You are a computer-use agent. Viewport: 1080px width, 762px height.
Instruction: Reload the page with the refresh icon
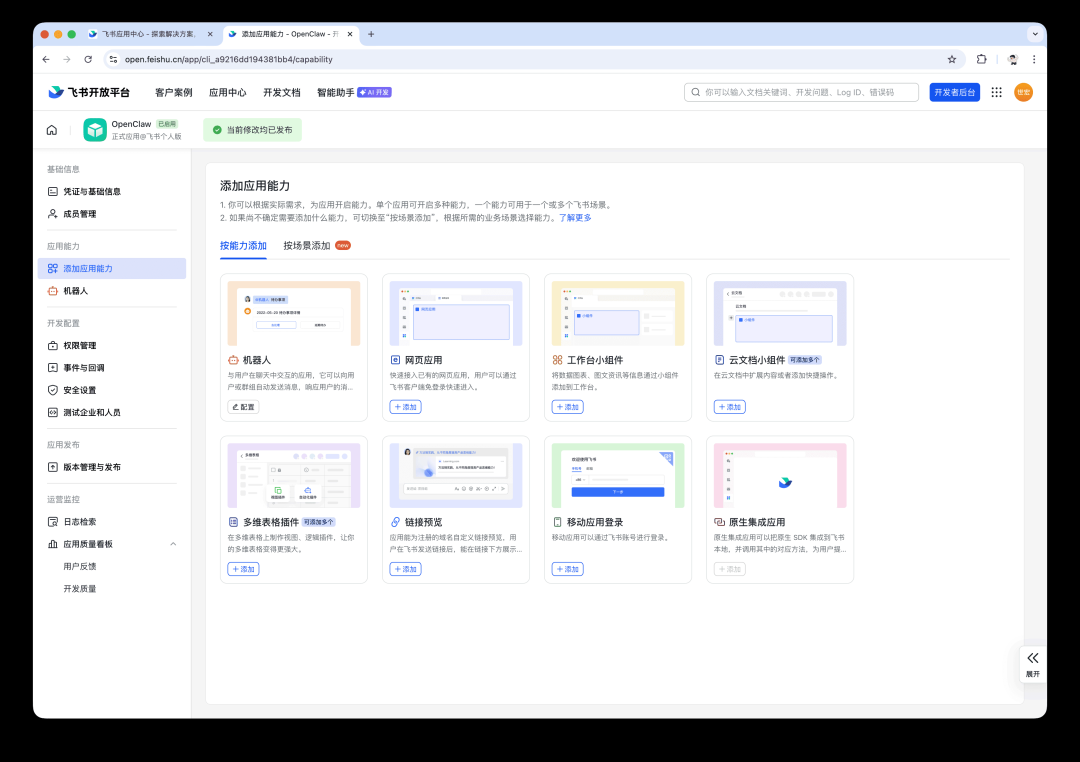(x=88, y=59)
